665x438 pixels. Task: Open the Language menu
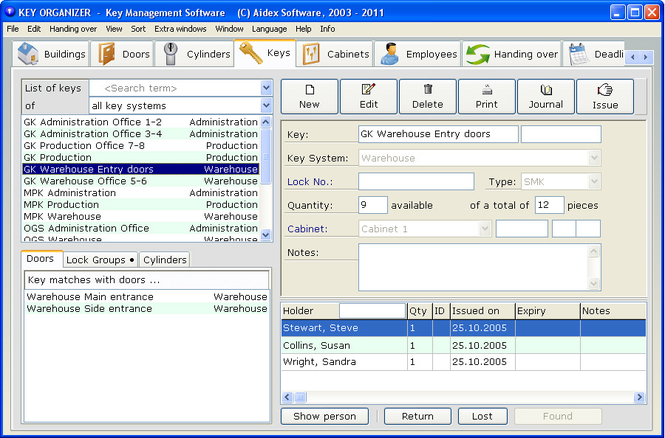pos(269,29)
